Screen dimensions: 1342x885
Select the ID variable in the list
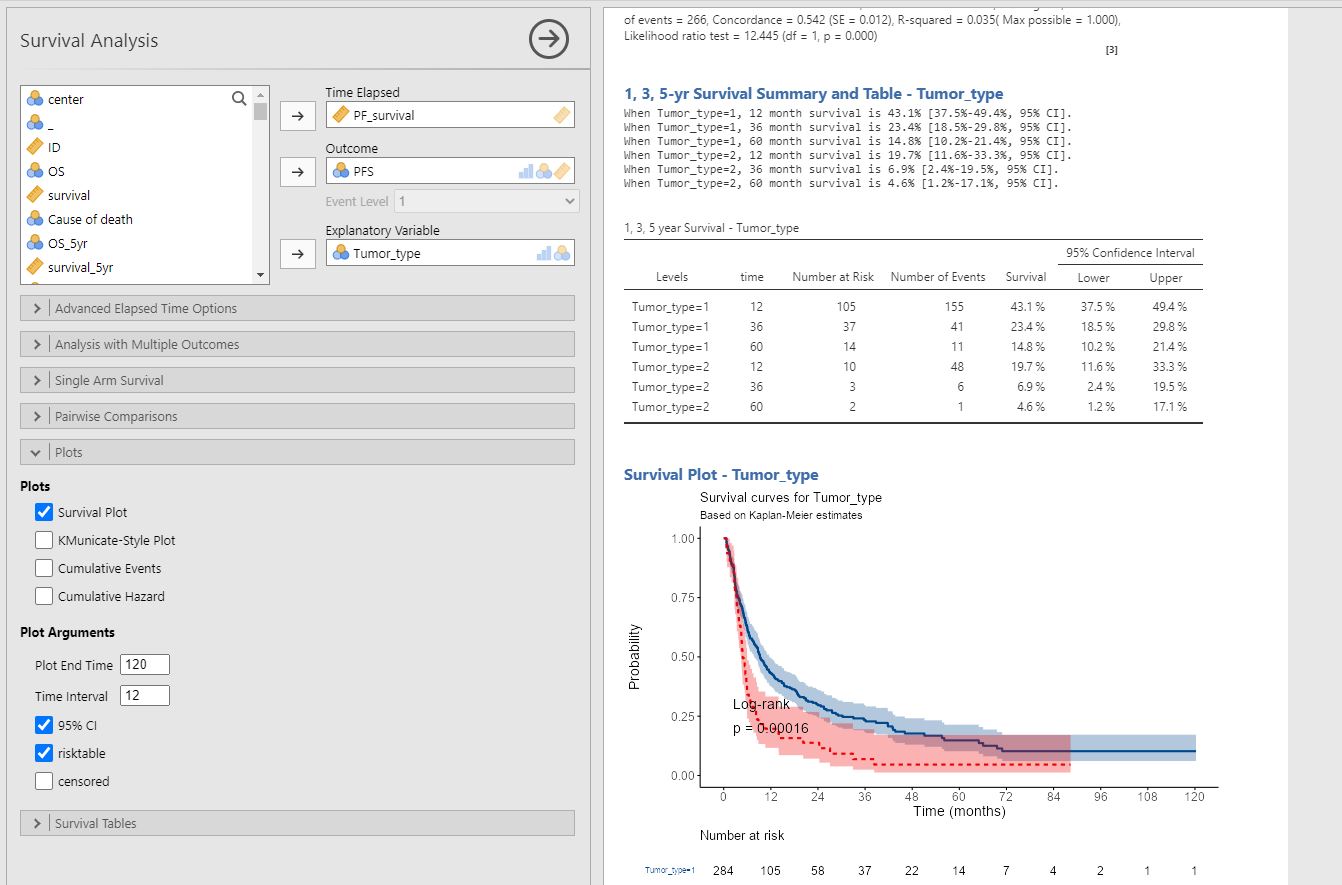(x=54, y=147)
